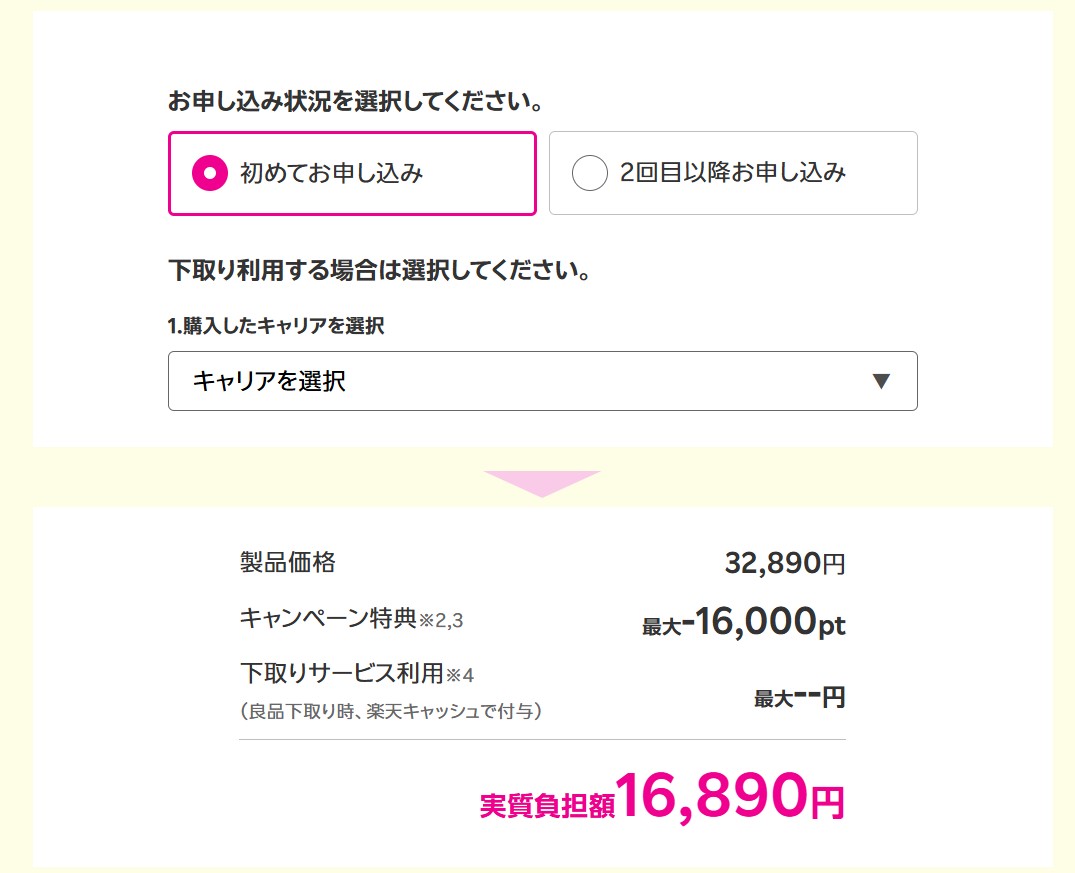Click the 良品下取り時、楽天キャッシュで付与 note

(391, 711)
